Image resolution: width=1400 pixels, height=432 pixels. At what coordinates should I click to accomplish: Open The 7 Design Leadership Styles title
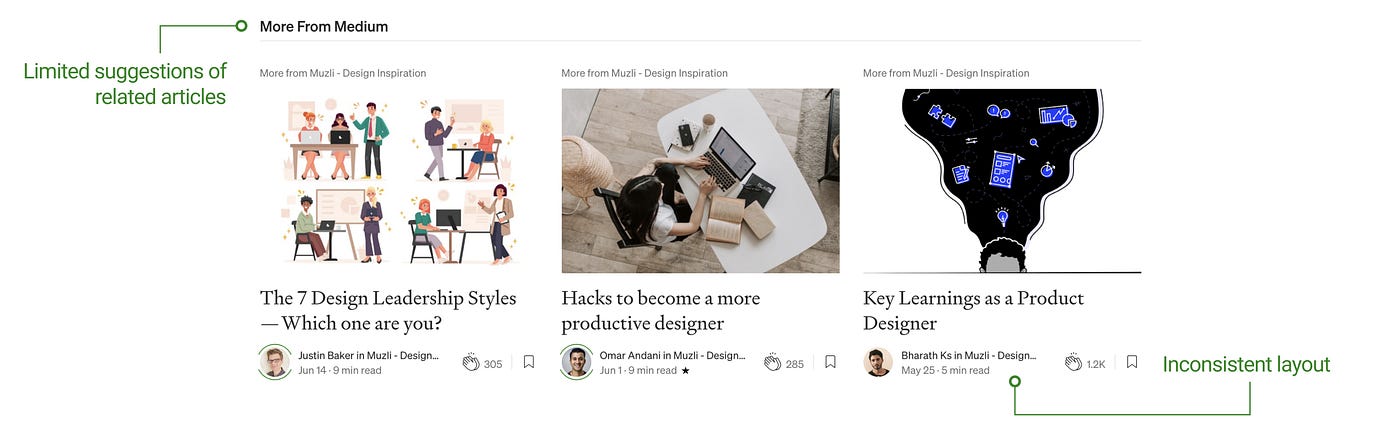coord(388,310)
